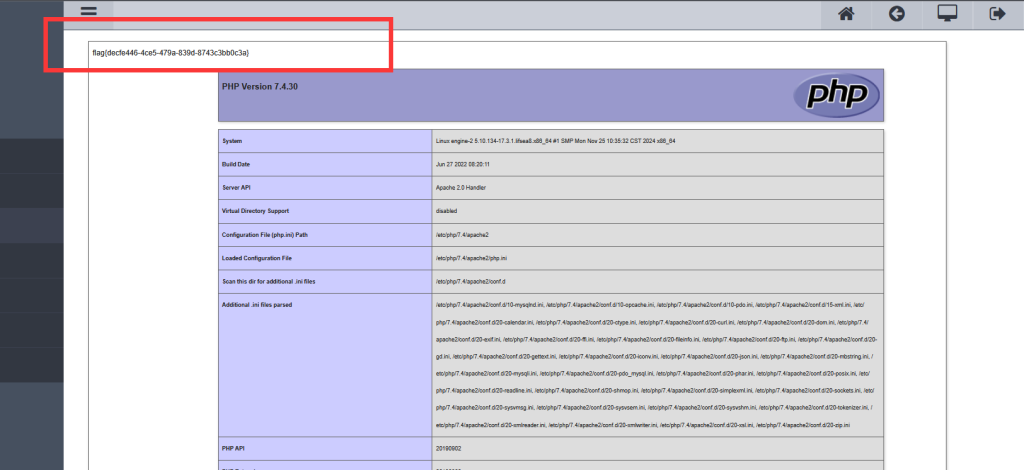Select the '/etc/php/7.4/apache2/php.ini' value
This screenshot has width=1024, height=470.
[x=471, y=258]
